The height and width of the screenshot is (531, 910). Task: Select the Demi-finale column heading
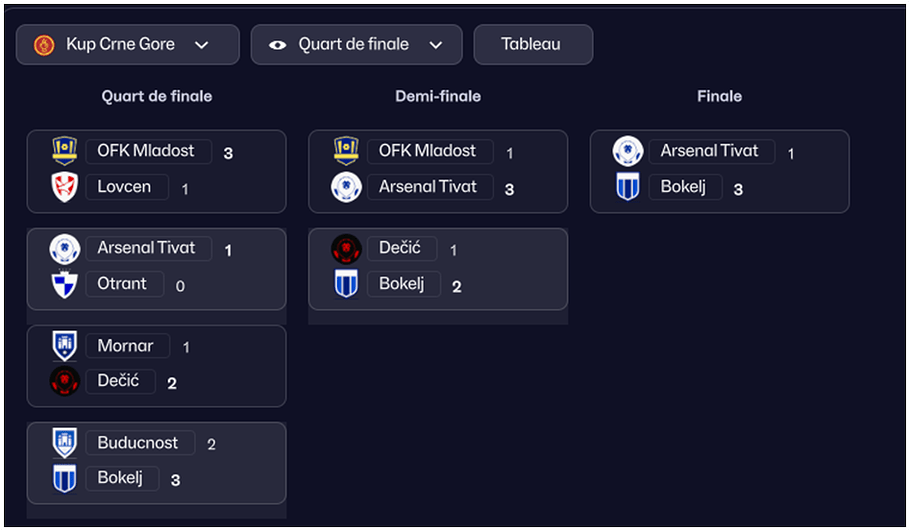438,97
